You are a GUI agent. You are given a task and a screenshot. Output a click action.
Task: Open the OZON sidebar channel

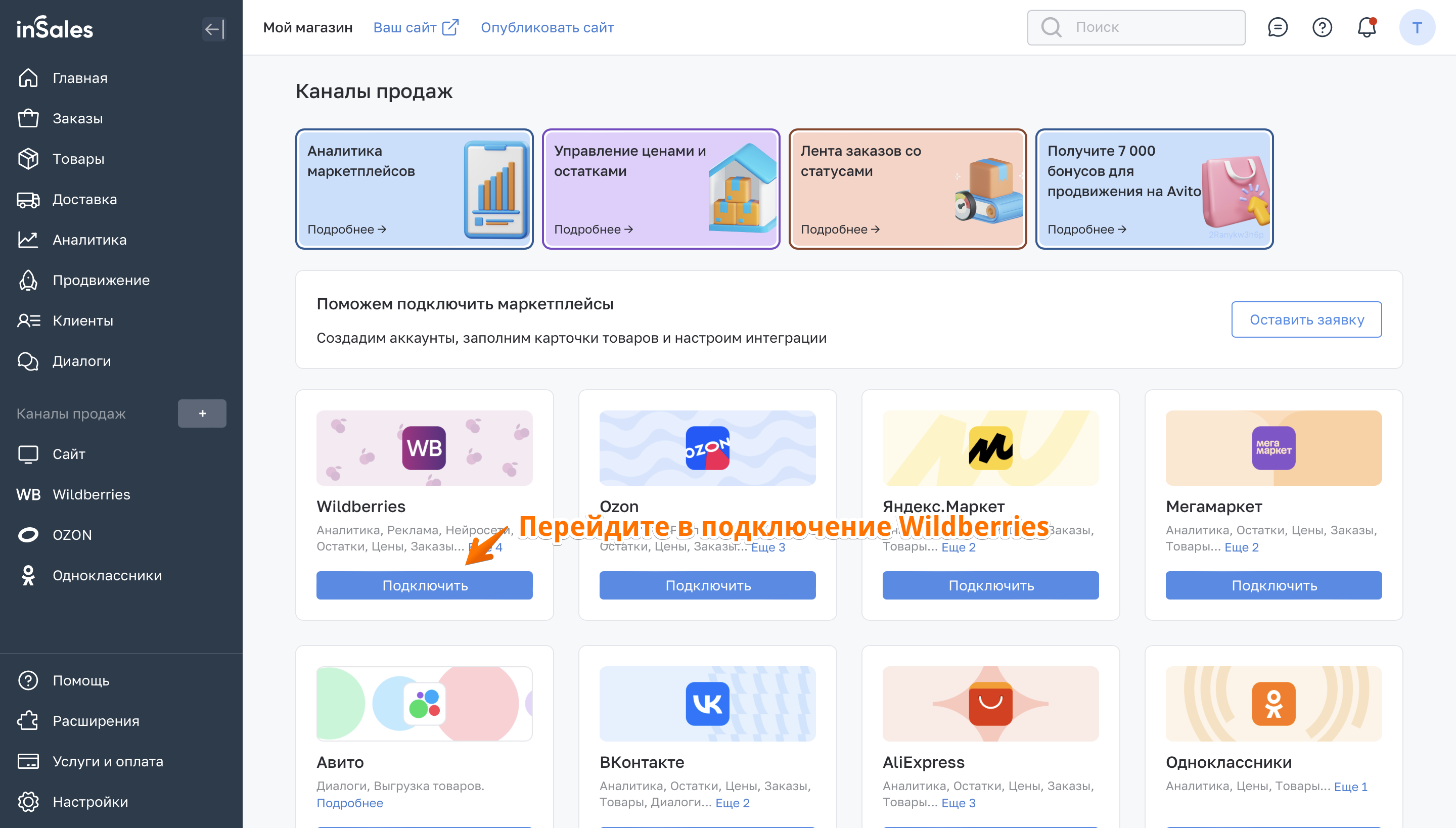click(72, 535)
